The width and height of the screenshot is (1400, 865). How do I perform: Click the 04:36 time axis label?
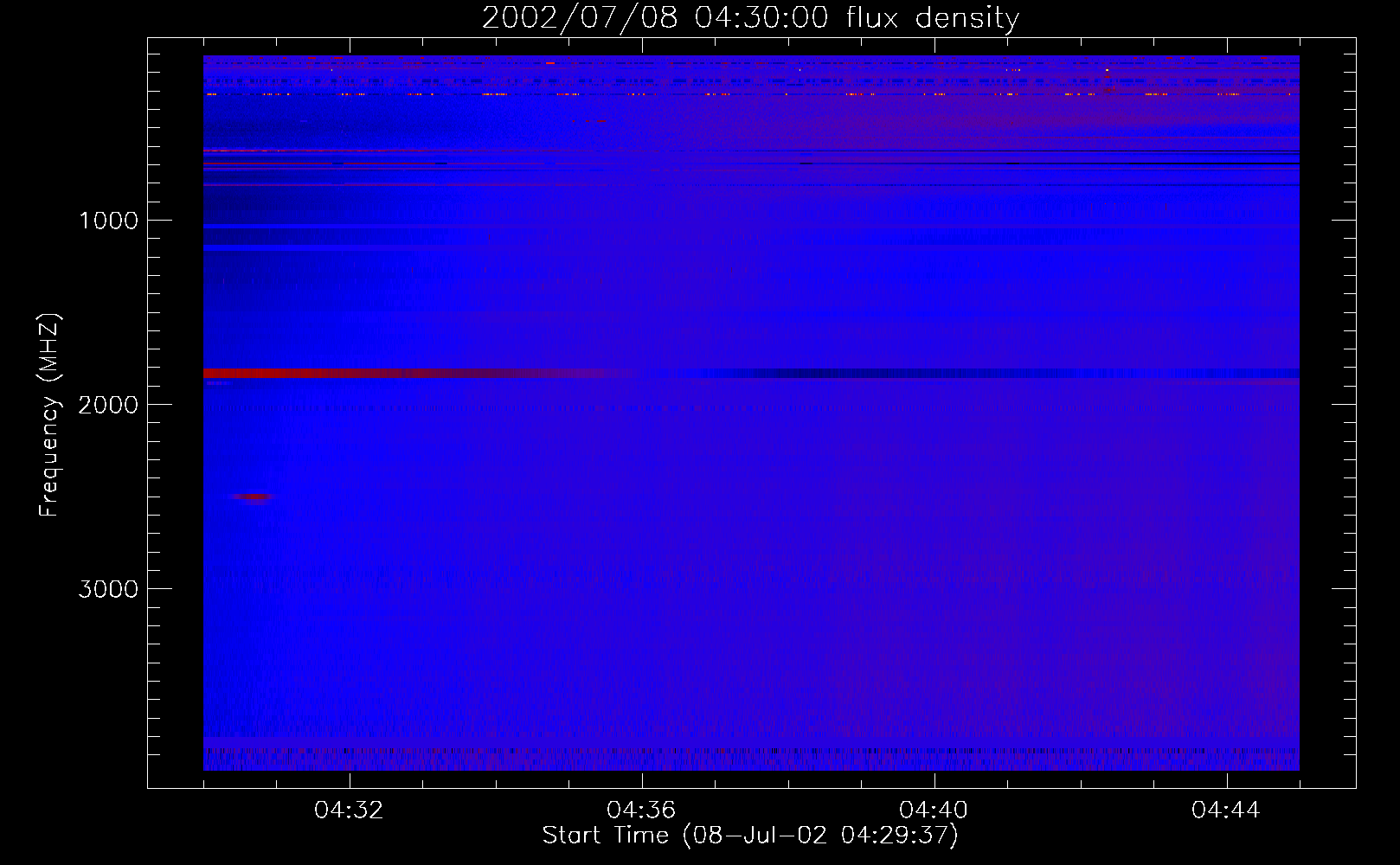coord(641,811)
